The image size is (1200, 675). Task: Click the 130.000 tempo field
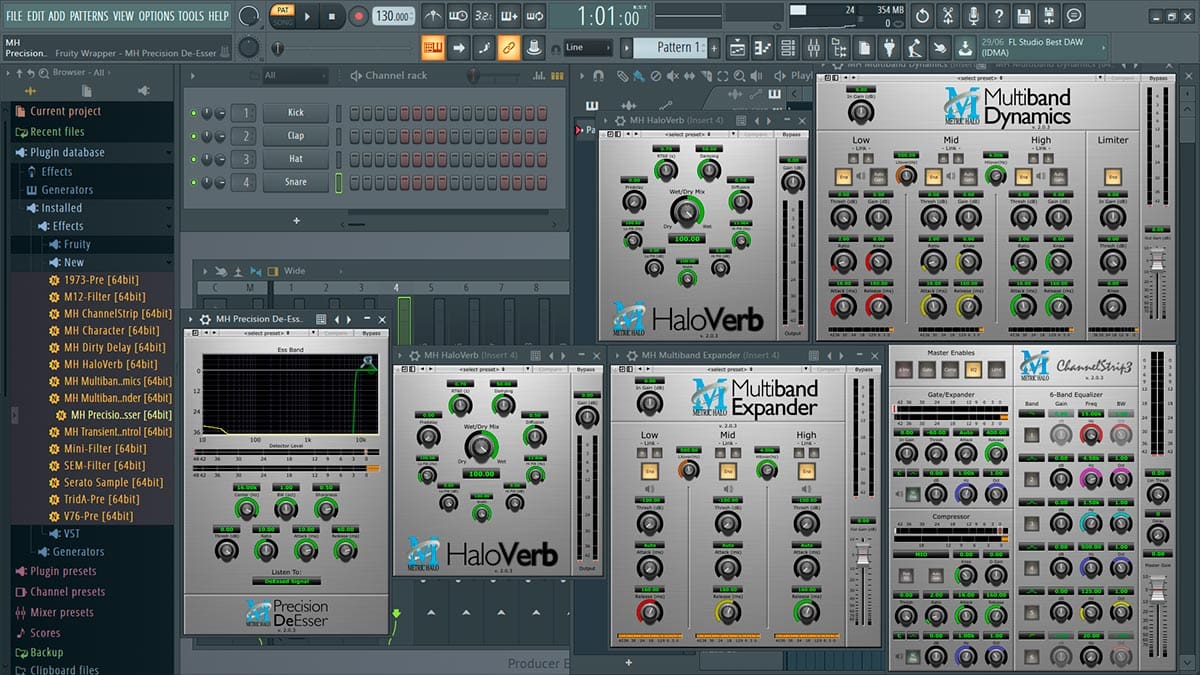pos(393,16)
